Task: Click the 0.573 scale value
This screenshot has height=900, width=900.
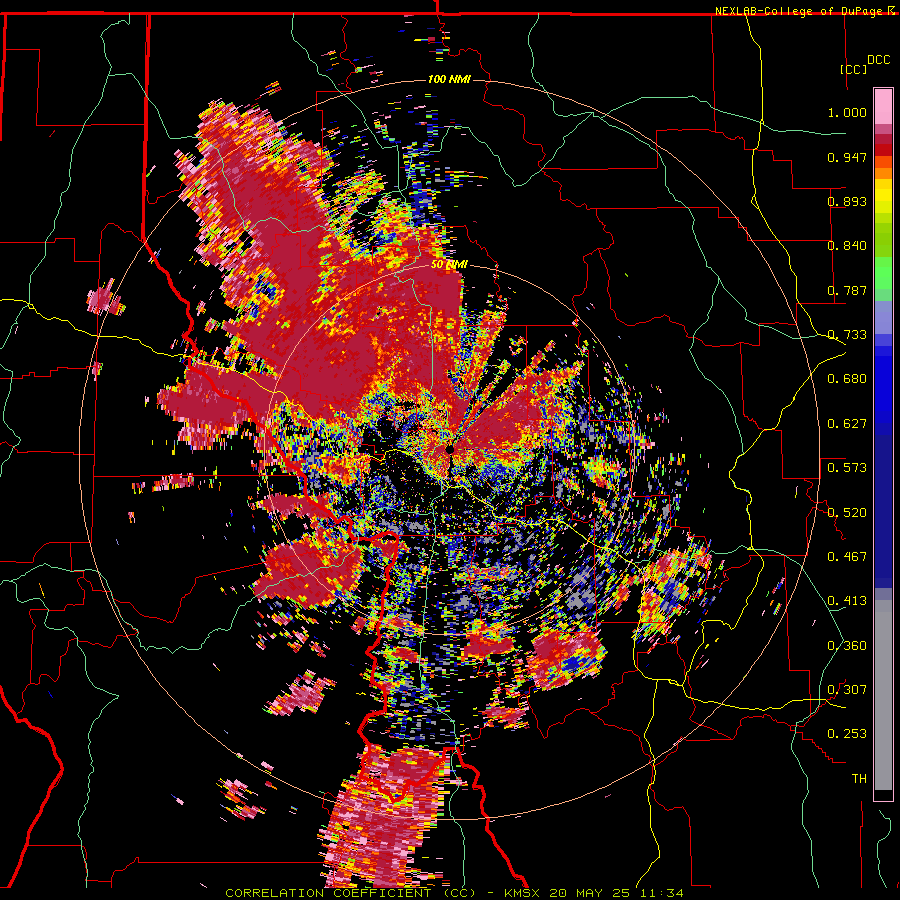Action: (847, 468)
